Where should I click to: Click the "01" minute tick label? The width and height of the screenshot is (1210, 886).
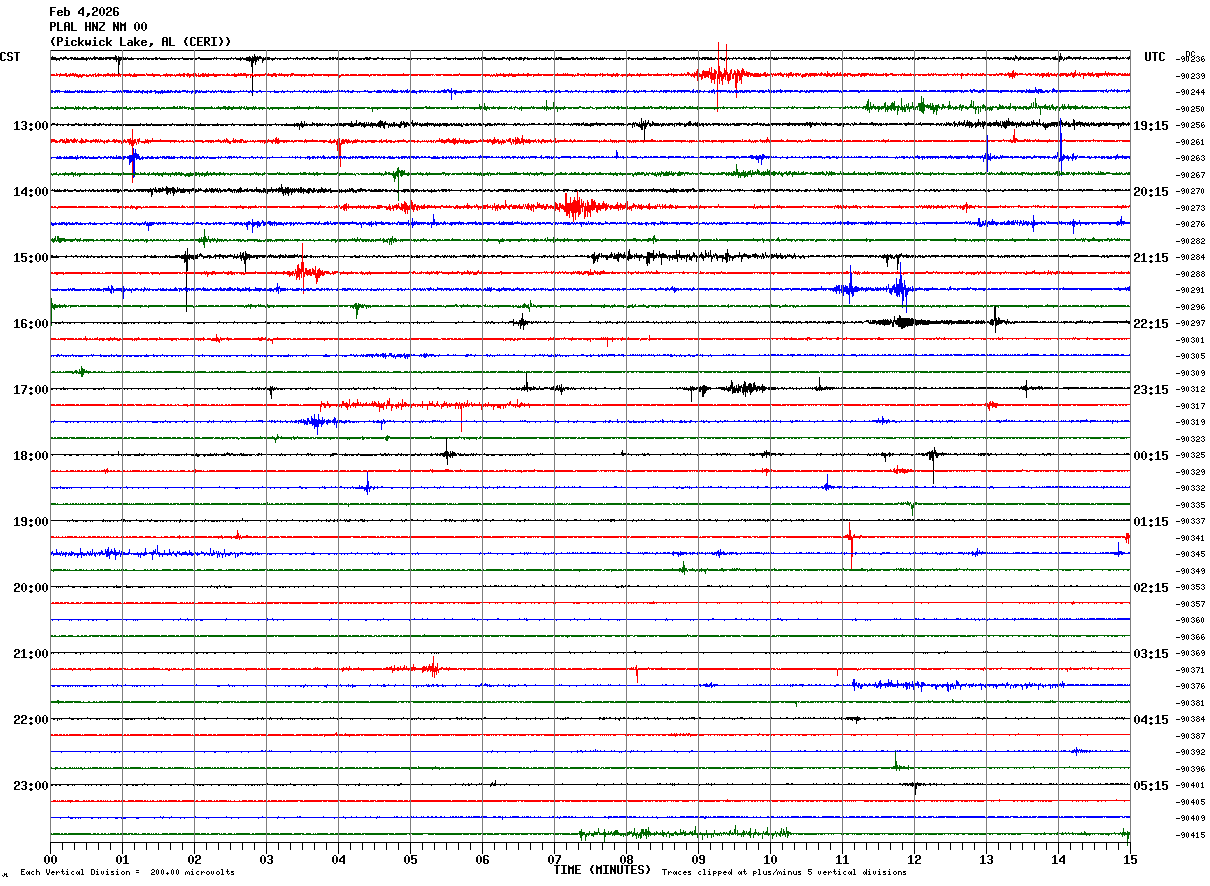click(x=122, y=859)
